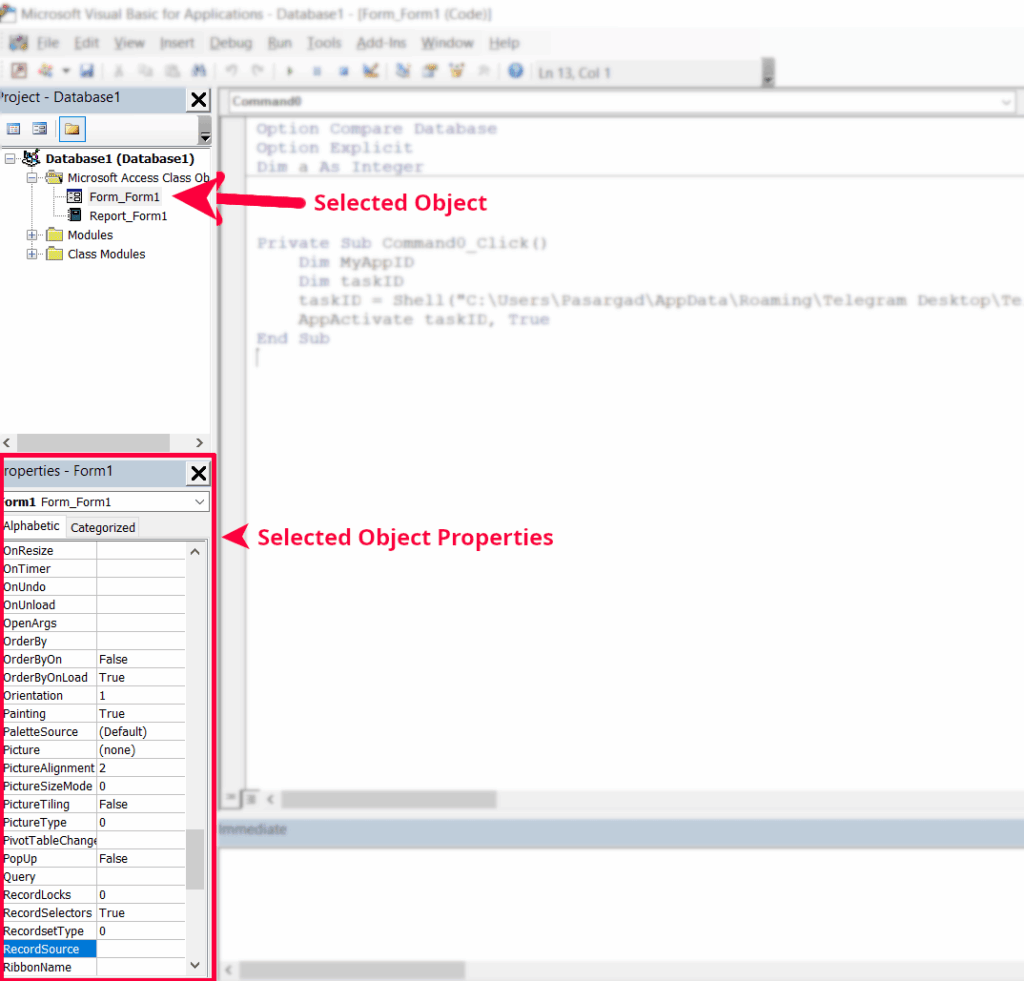The image size is (1024, 981).
Task: Click Project panel horizontal scroll left arrow
Action: 7,443
